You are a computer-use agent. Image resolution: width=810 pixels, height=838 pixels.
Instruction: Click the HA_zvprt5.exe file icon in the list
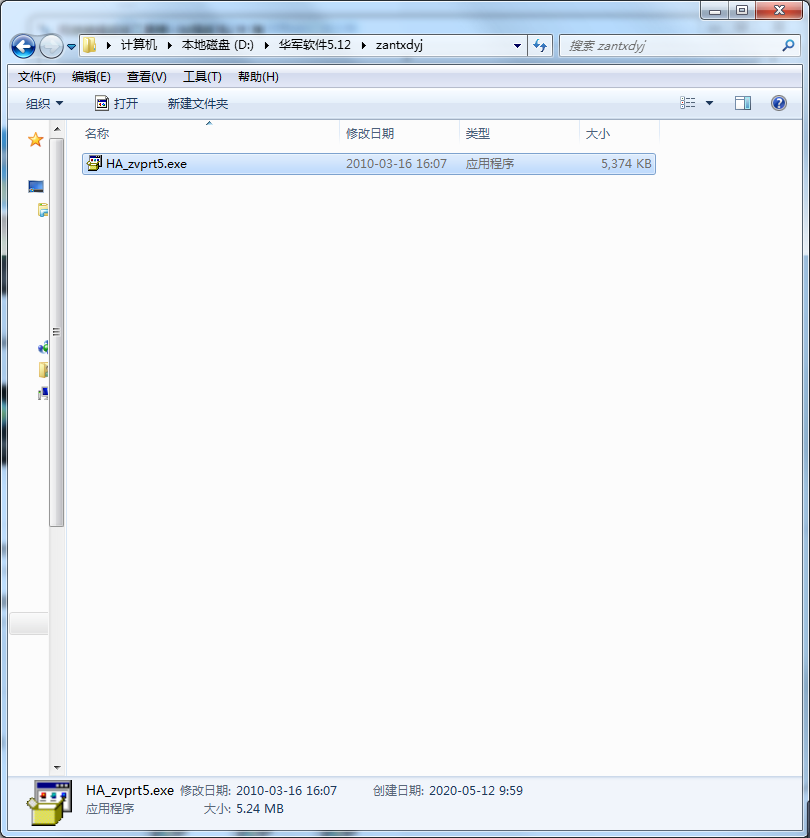point(94,163)
